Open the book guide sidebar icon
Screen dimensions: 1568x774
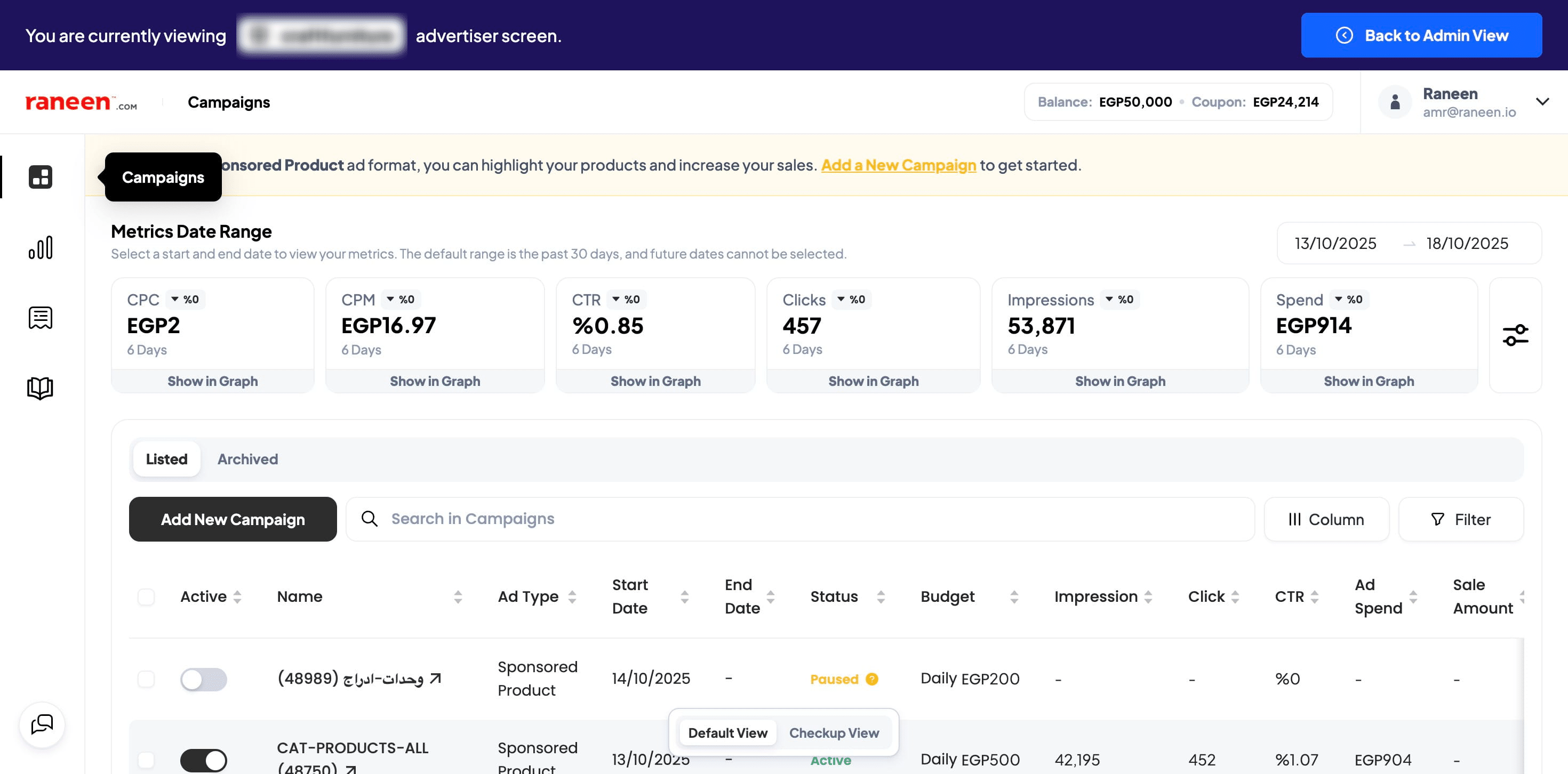coord(40,388)
